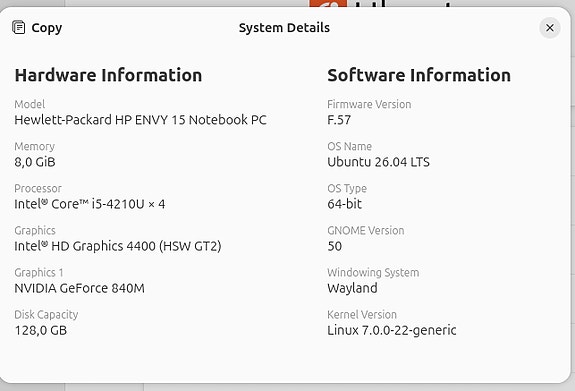Select the Wayland value
Image resolution: width=575 pixels, height=391 pixels.
(352, 288)
